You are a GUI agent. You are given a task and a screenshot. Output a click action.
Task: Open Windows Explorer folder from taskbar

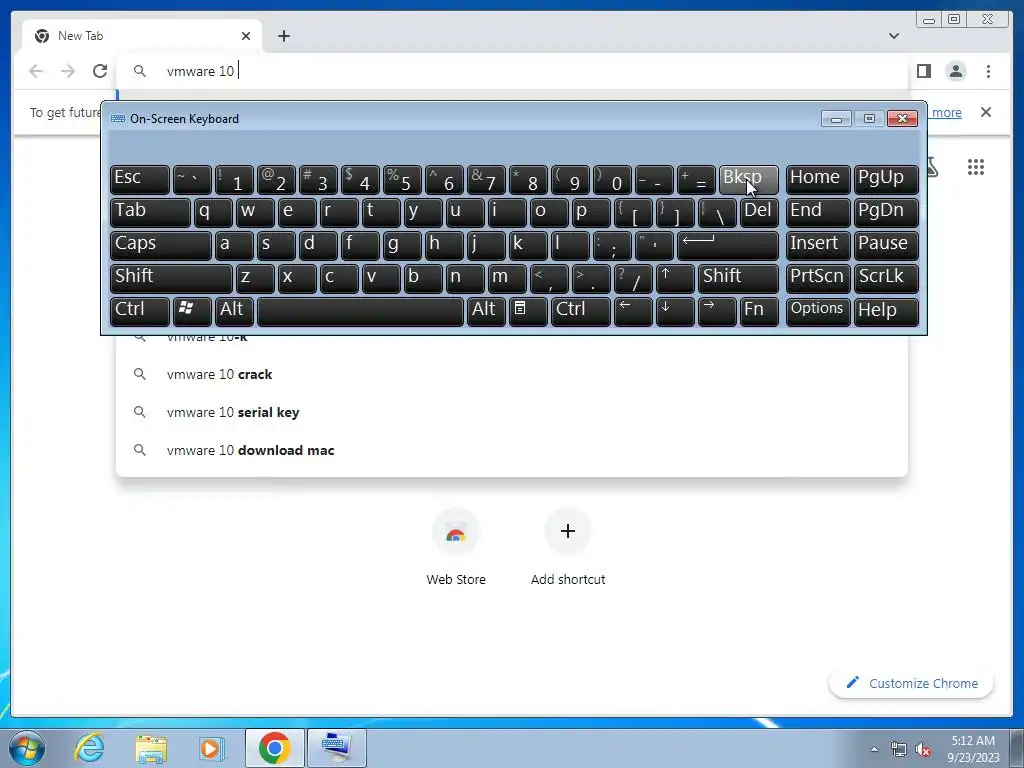point(151,748)
